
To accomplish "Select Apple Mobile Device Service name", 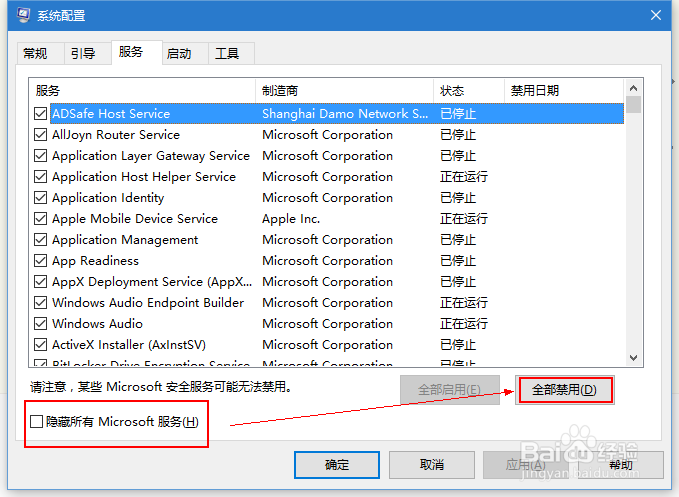I will point(135,219).
